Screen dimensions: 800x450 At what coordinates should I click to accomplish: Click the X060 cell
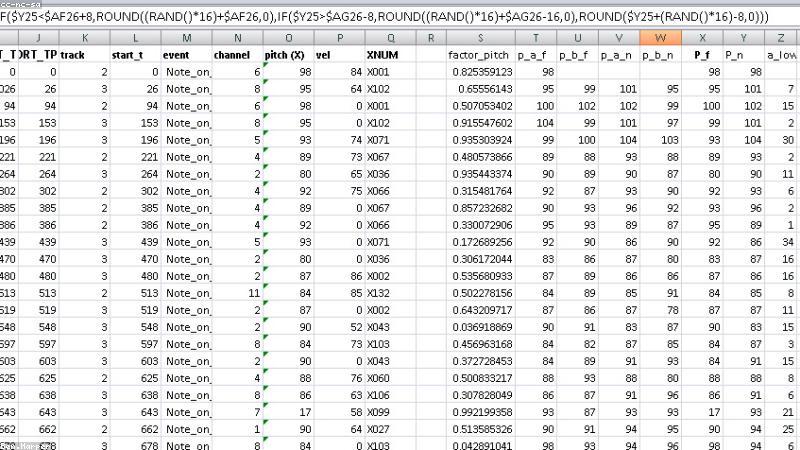click(391, 378)
